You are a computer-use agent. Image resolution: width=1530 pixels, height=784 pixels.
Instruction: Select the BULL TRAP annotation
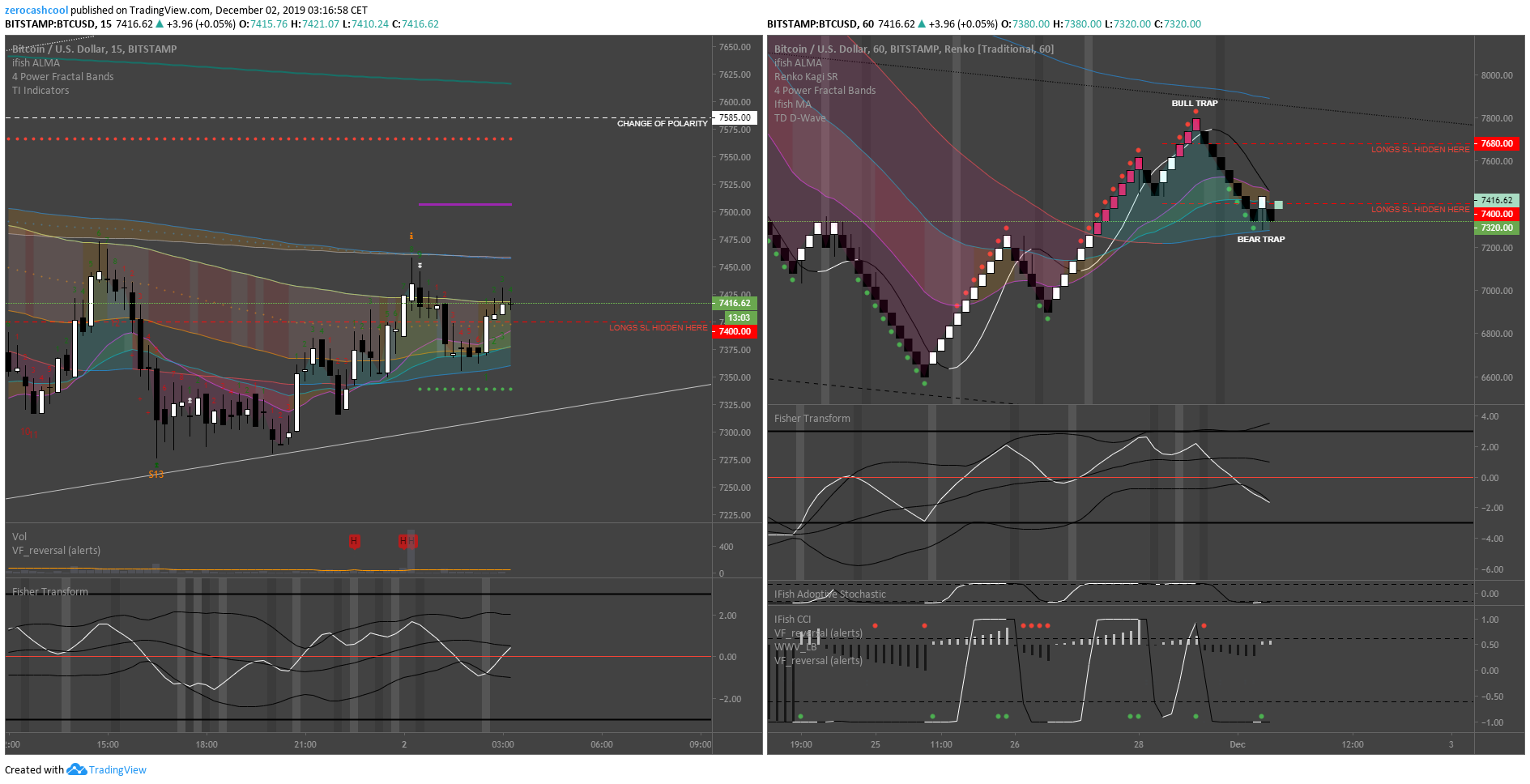pyautogui.click(x=1195, y=104)
